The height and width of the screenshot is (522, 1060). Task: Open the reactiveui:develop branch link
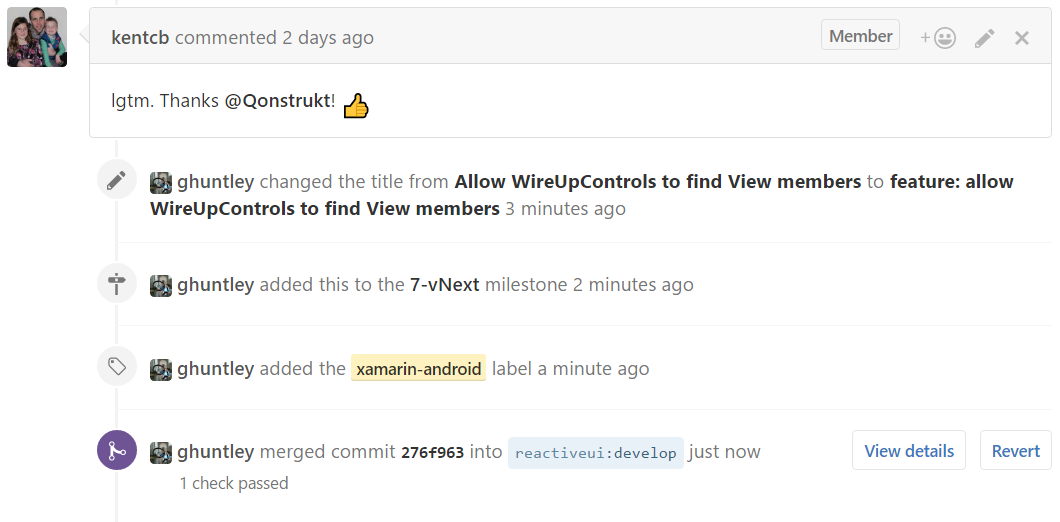[x=596, y=452]
